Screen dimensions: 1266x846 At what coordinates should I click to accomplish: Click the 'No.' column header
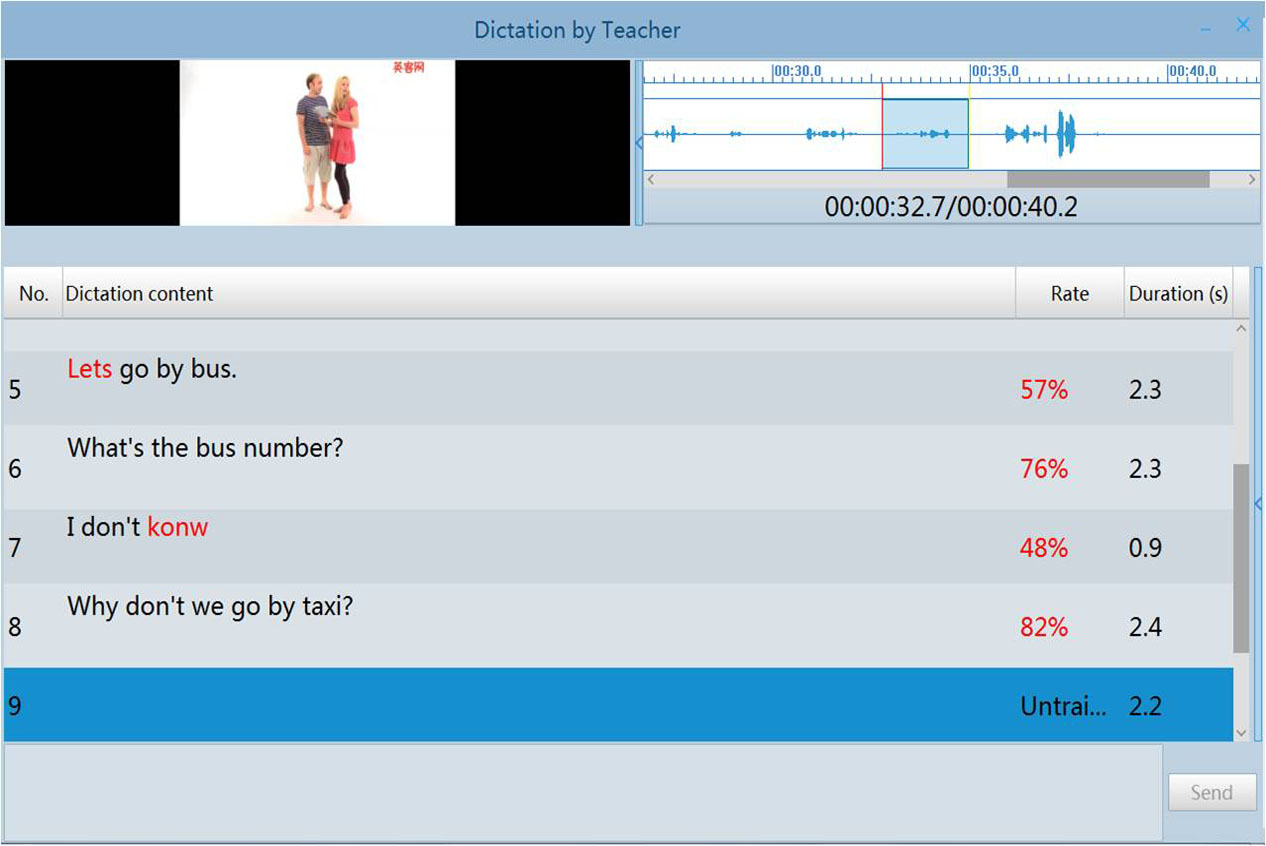(x=33, y=294)
